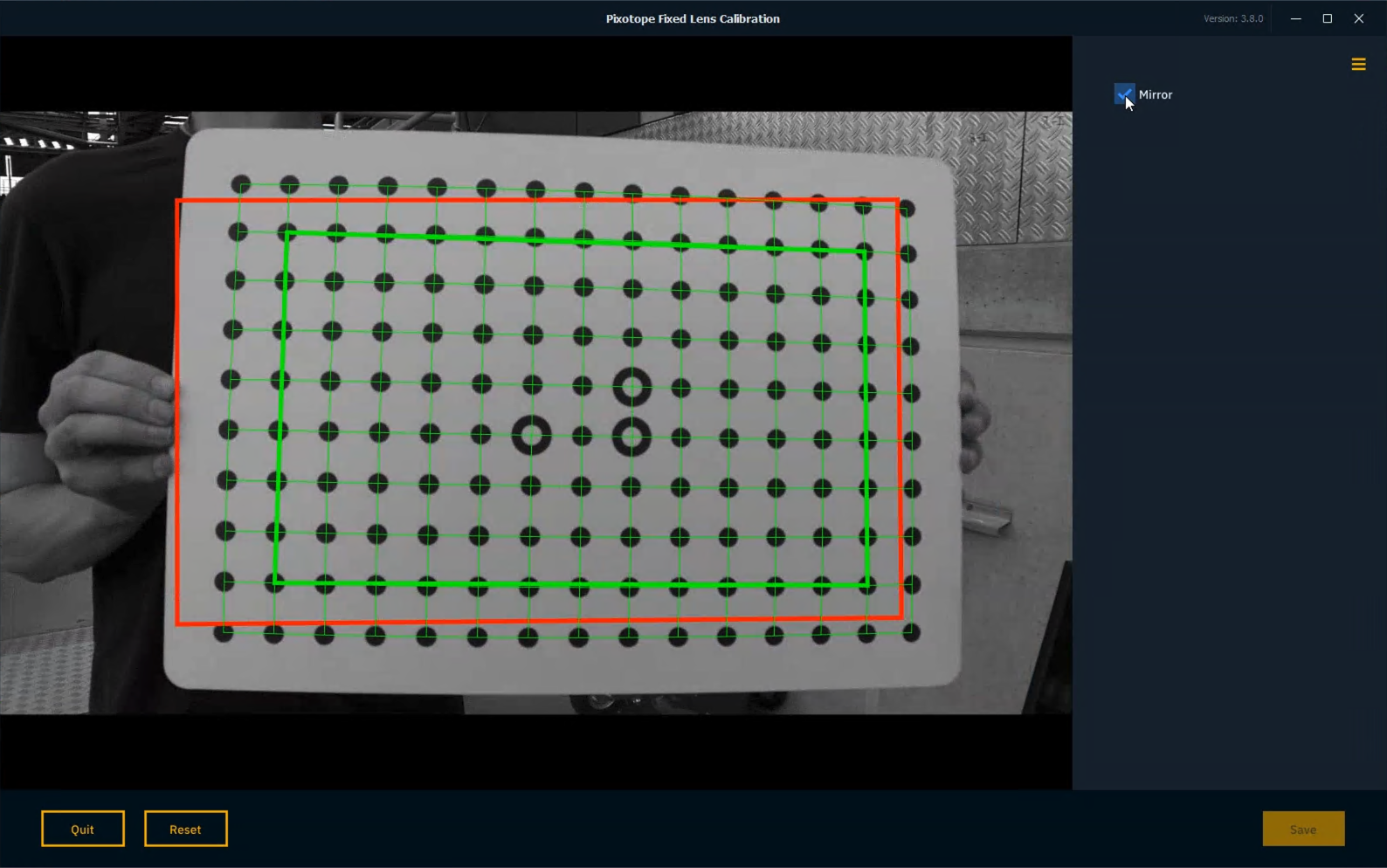Screen dimensions: 1387x868
Task: Click the Version: 3.8.0 text
Action: click(x=1233, y=18)
